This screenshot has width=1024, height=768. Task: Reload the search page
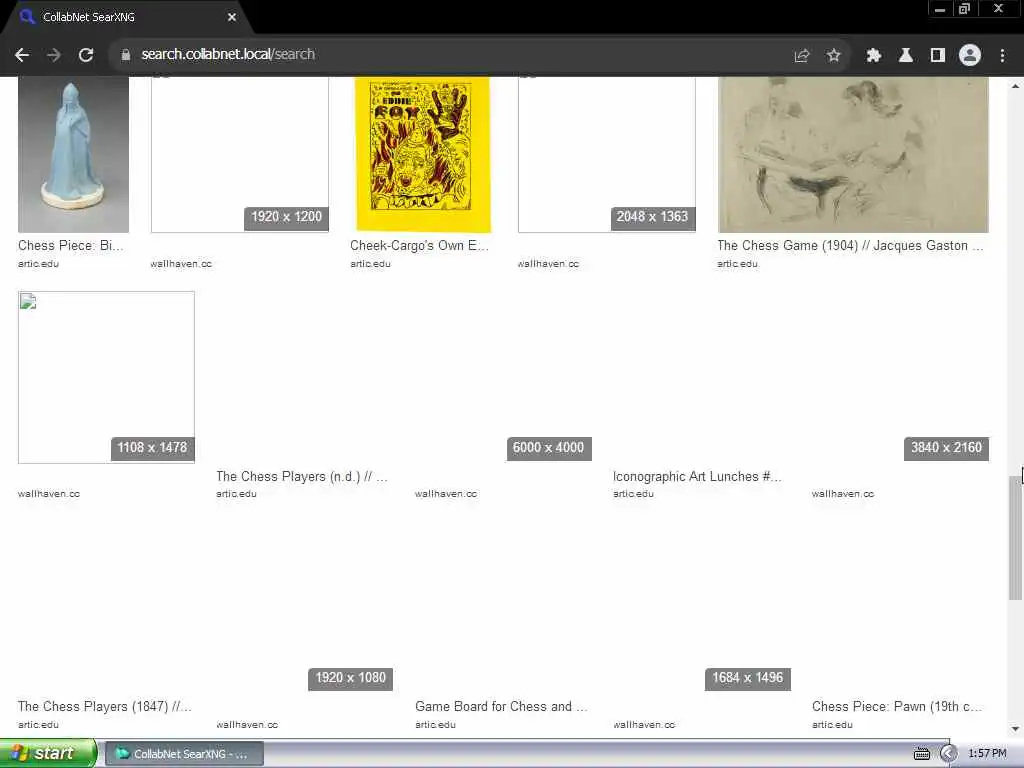pos(86,55)
